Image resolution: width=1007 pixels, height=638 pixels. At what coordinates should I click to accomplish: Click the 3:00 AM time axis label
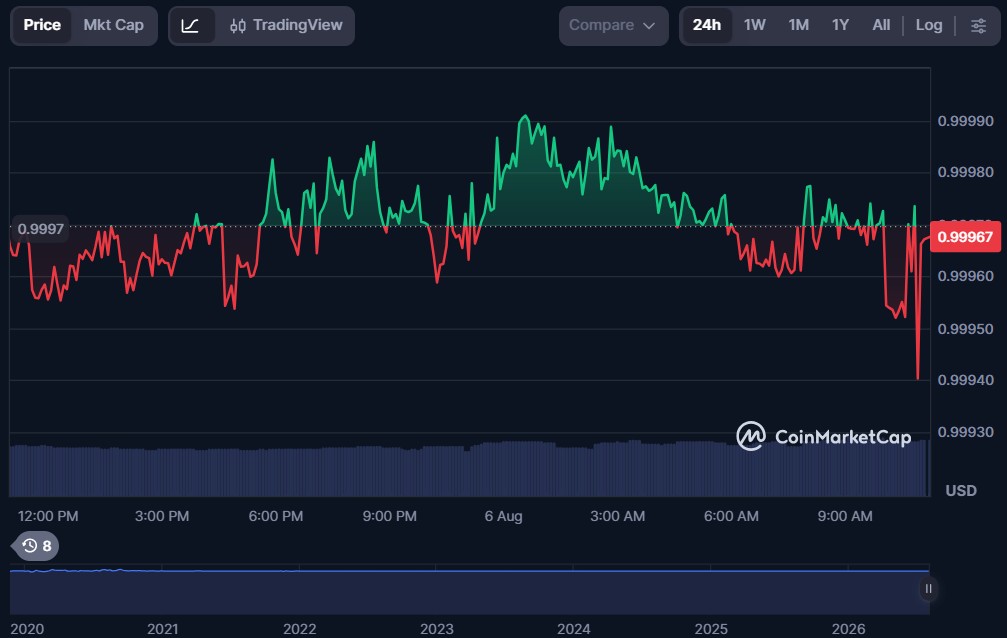tap(617, 517)
